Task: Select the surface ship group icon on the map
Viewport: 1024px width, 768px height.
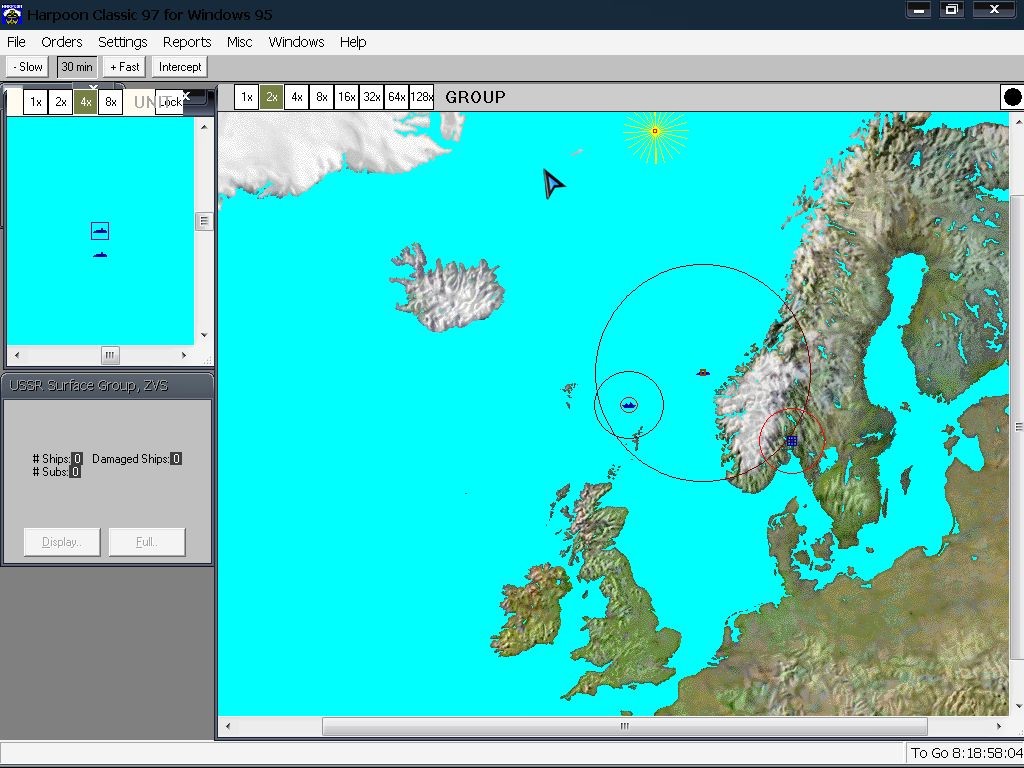Action: pos(629,405)
